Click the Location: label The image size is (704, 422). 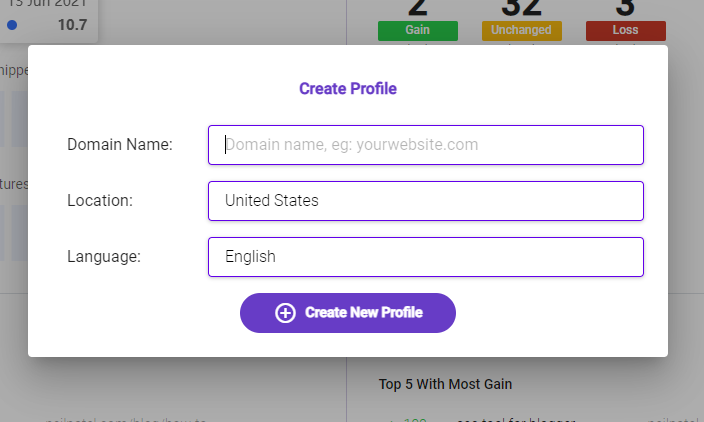point(100,201)
